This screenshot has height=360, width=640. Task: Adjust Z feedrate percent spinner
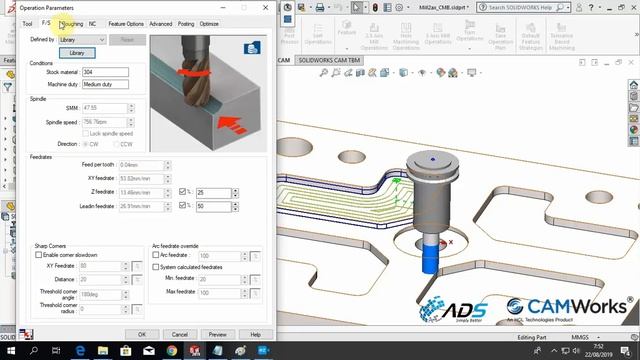coord(235,193)
